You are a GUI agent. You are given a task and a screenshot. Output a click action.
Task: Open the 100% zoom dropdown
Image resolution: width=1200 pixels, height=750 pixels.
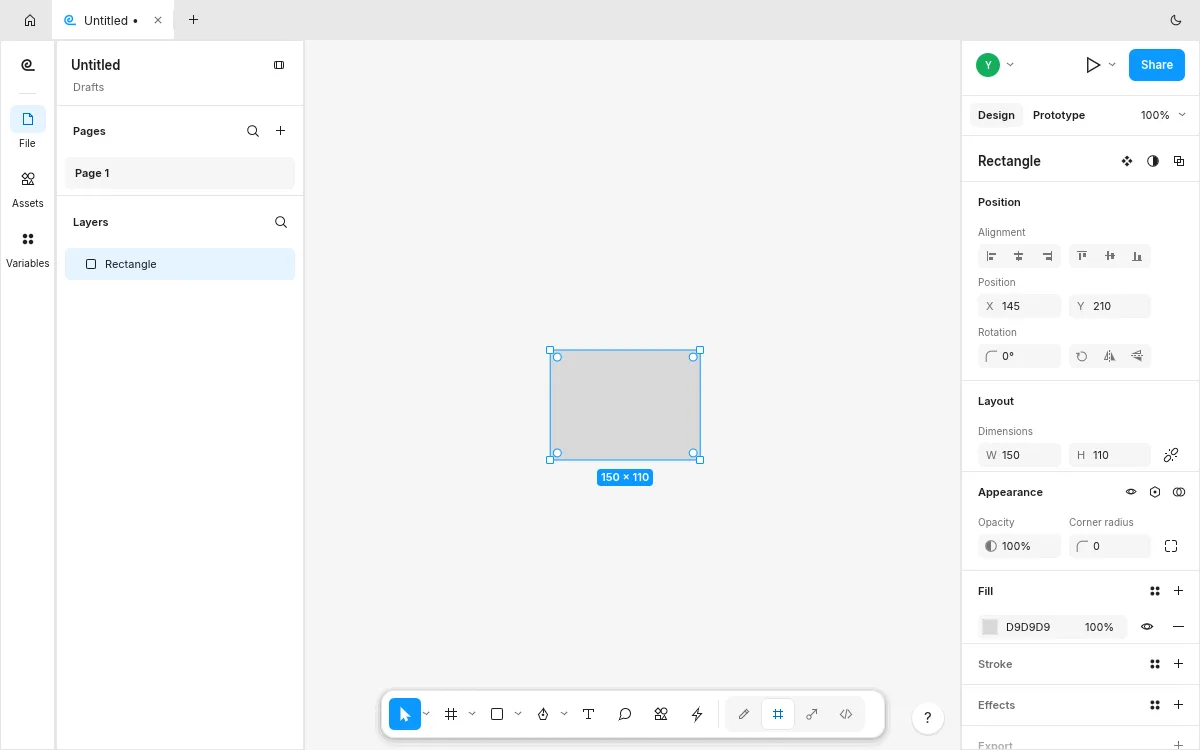[x=1164, y=115]
